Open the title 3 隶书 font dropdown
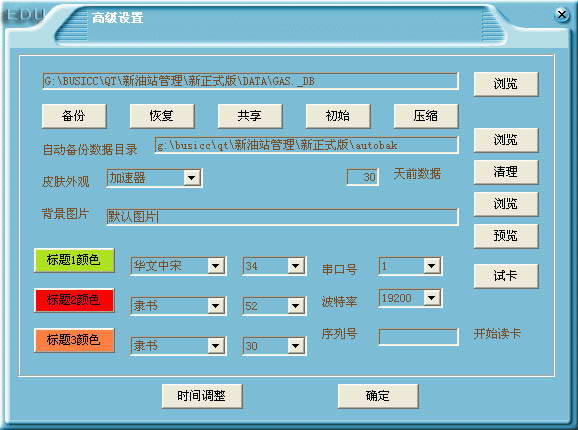 216,346
